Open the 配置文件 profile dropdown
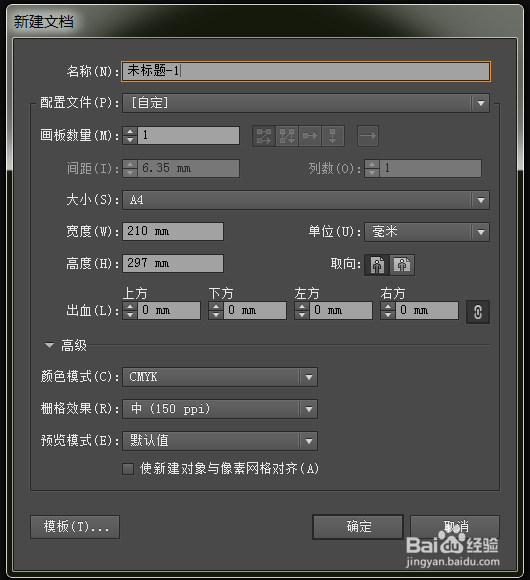This screenshot has width=530, height=580. pos(306,103)
